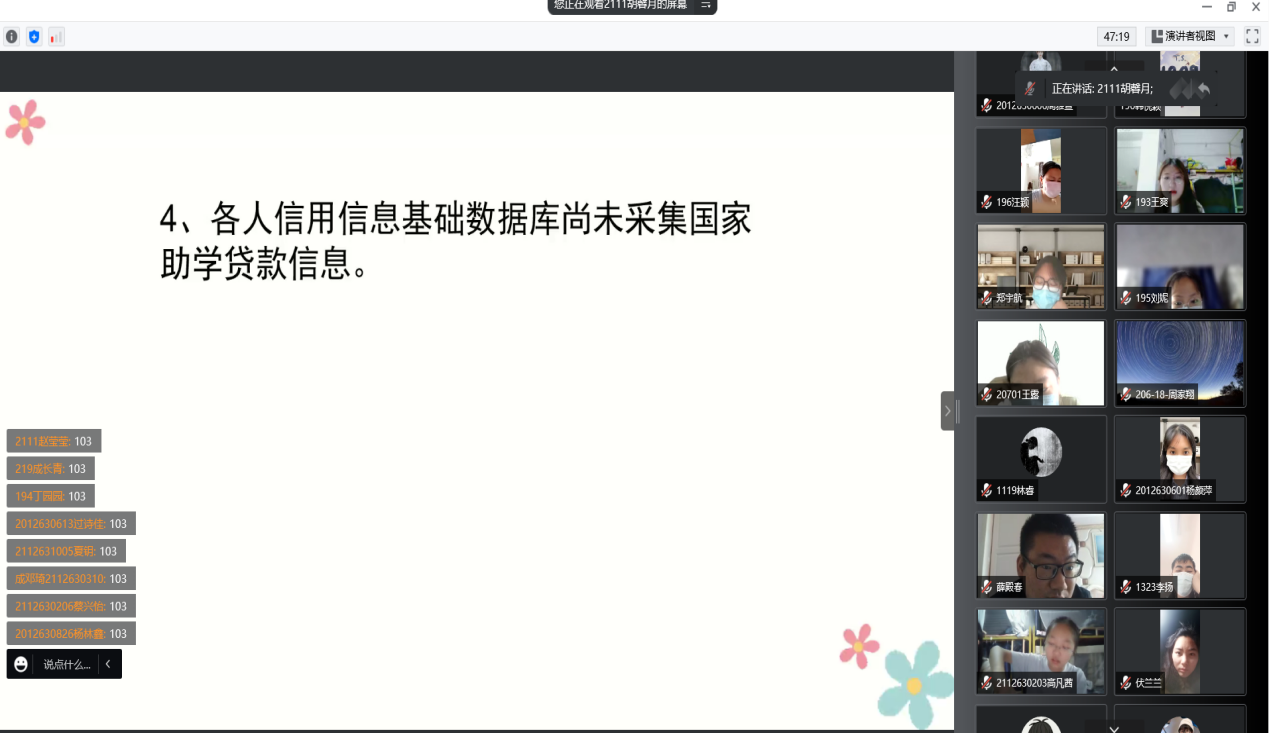The width and height of the screenshot is (1269, 733).
Task: Select the video tile of 2012630601杨颜萍
Action: [x=1180, y=459]
